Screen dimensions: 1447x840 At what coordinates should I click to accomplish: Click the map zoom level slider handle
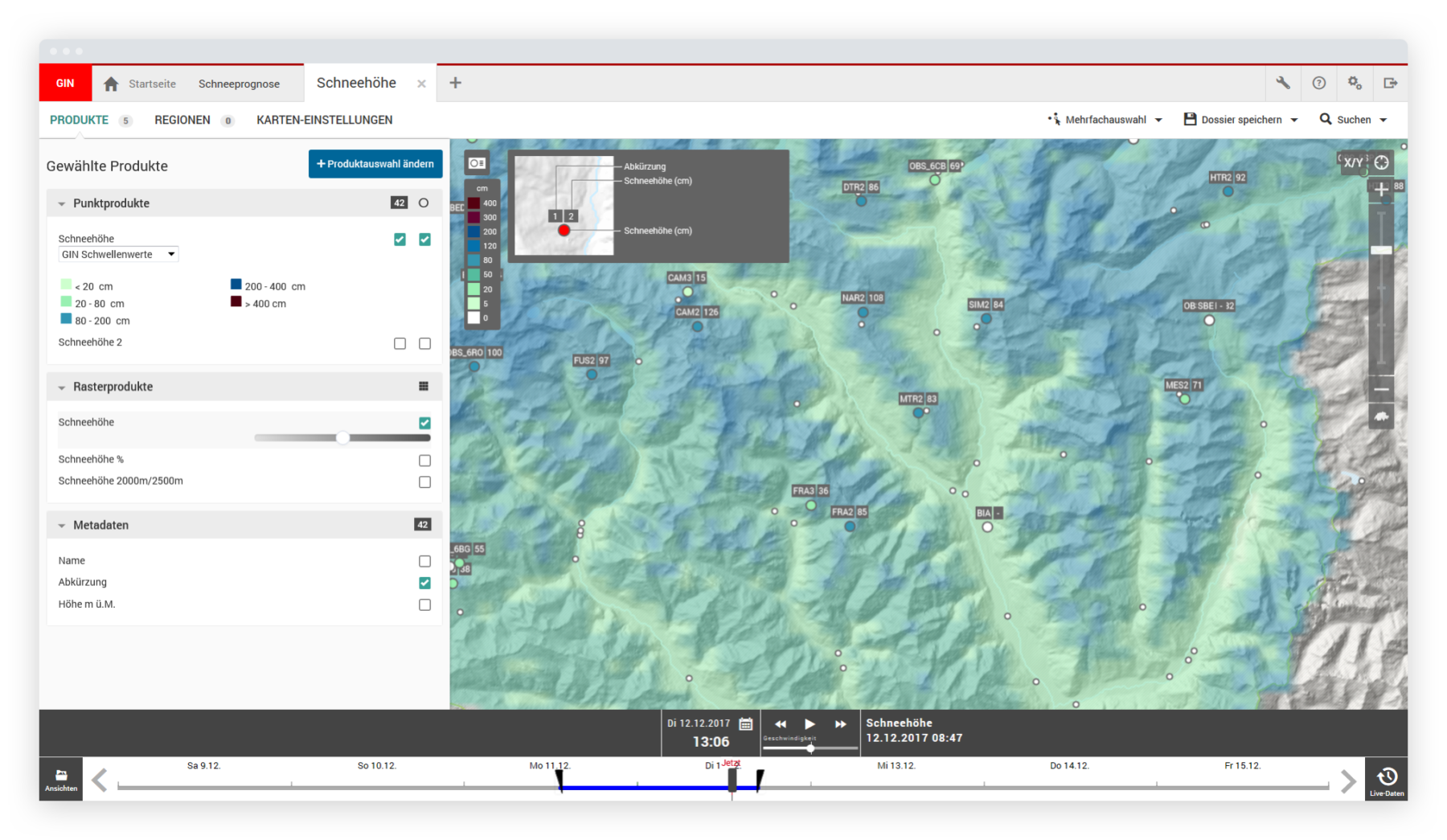coord(1381,251)
